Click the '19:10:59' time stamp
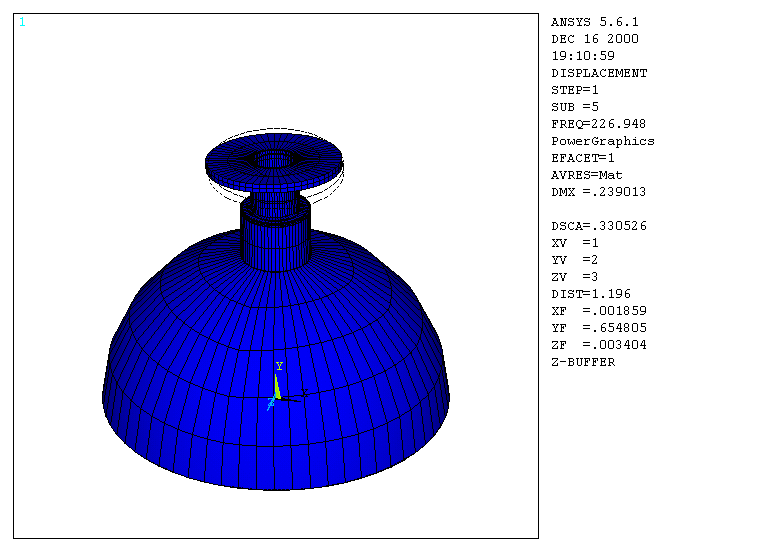The height and width of the screenshot is (552, 764). click(x=583, y=56)
